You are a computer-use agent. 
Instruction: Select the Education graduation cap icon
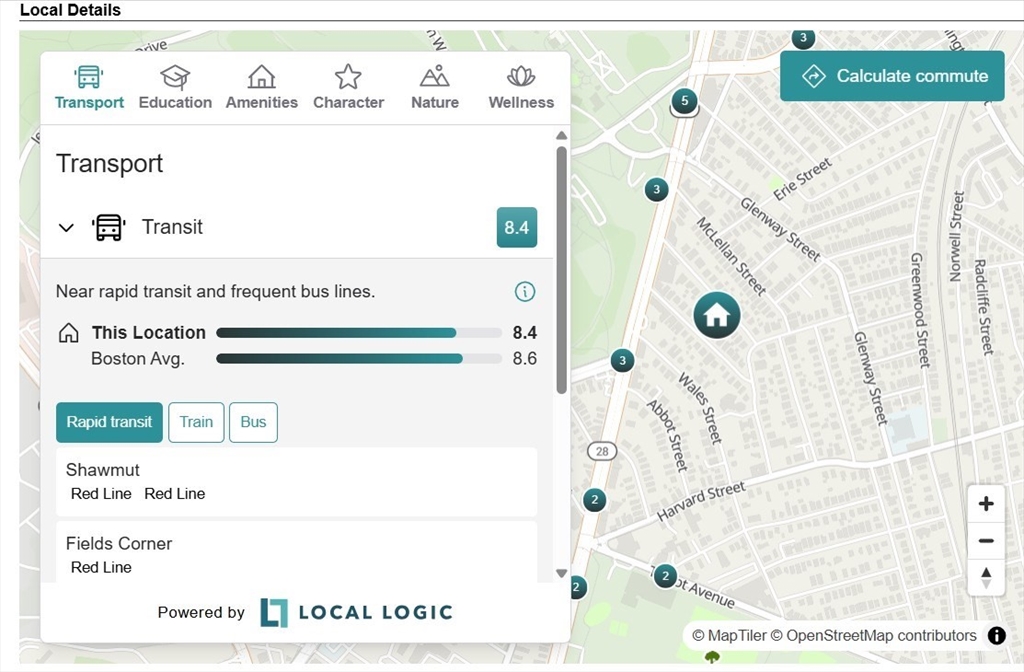coord(175,78)
